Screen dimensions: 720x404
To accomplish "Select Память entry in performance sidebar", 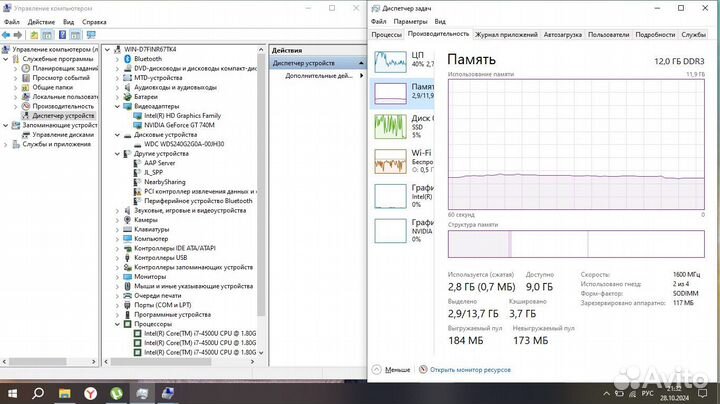I will click(402, 92).
